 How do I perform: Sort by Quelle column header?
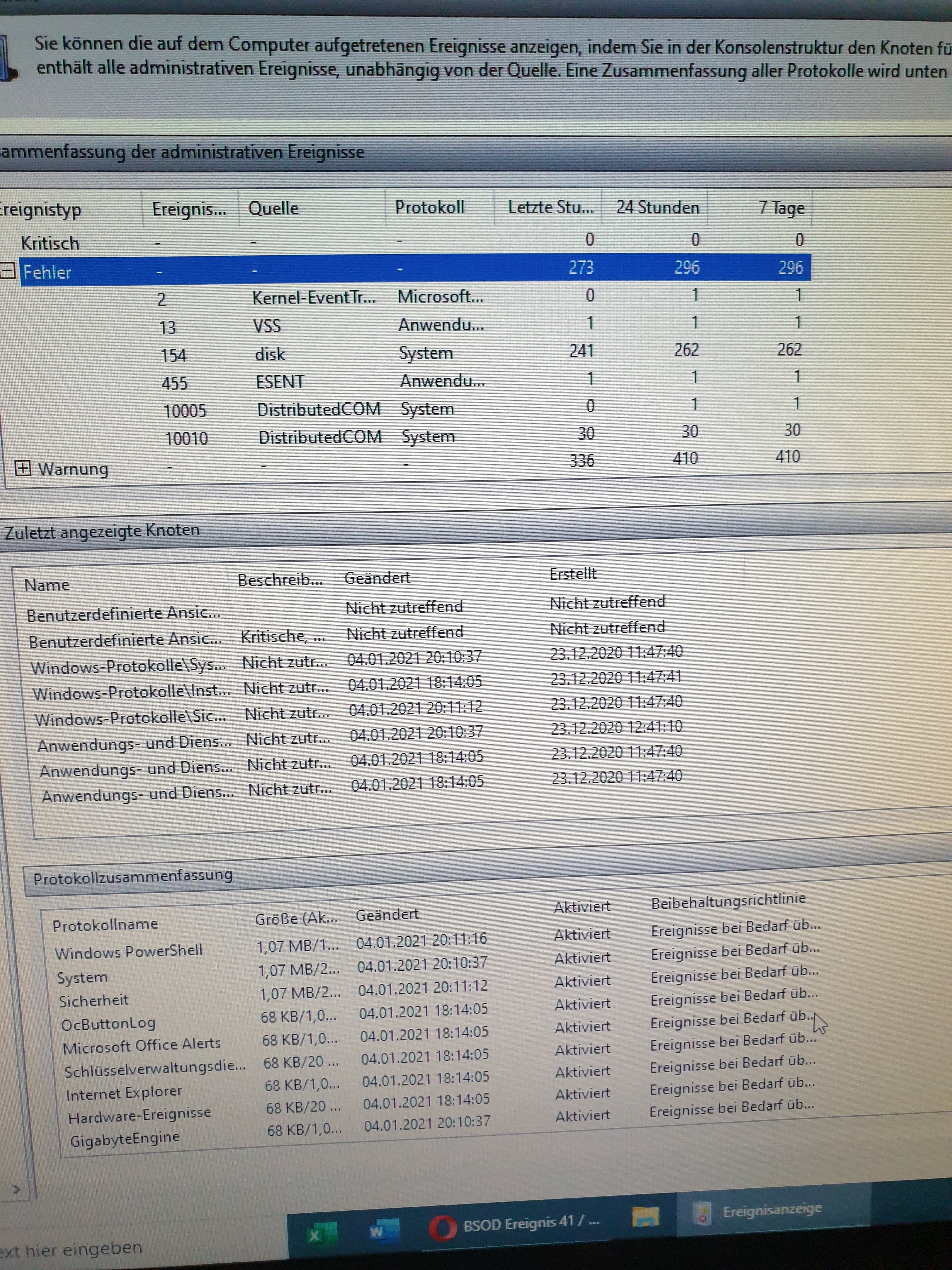coord(273,209)
